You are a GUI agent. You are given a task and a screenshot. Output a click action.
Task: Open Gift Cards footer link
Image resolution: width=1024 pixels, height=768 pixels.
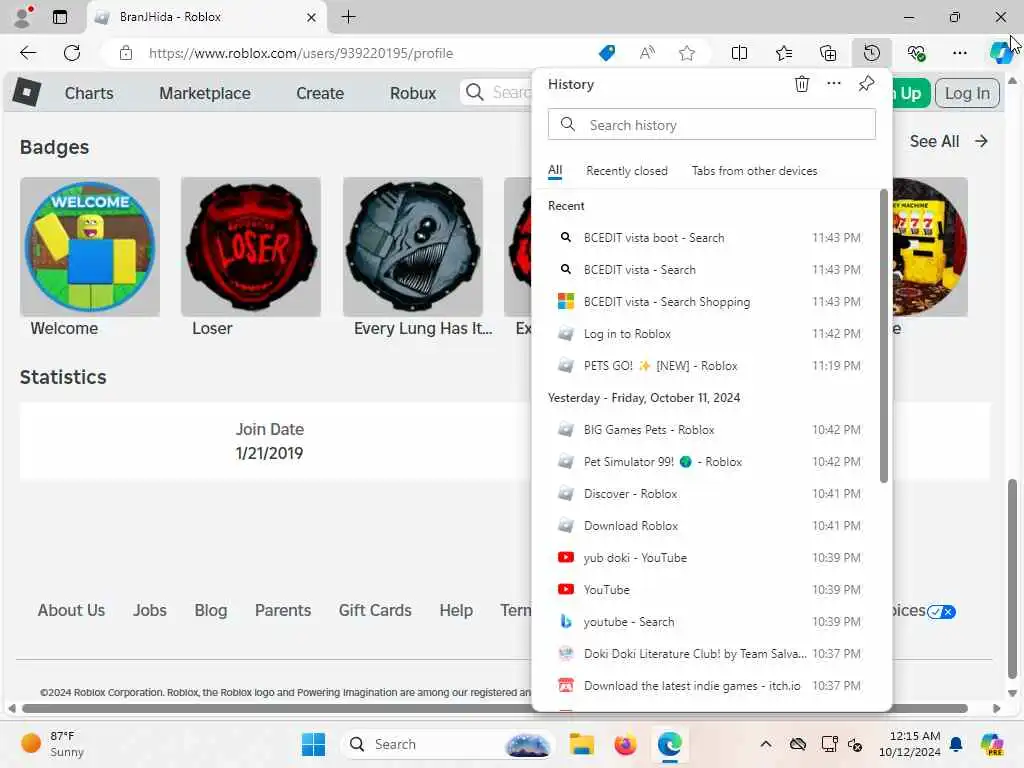pyautogui.click(x=375, y=610)
